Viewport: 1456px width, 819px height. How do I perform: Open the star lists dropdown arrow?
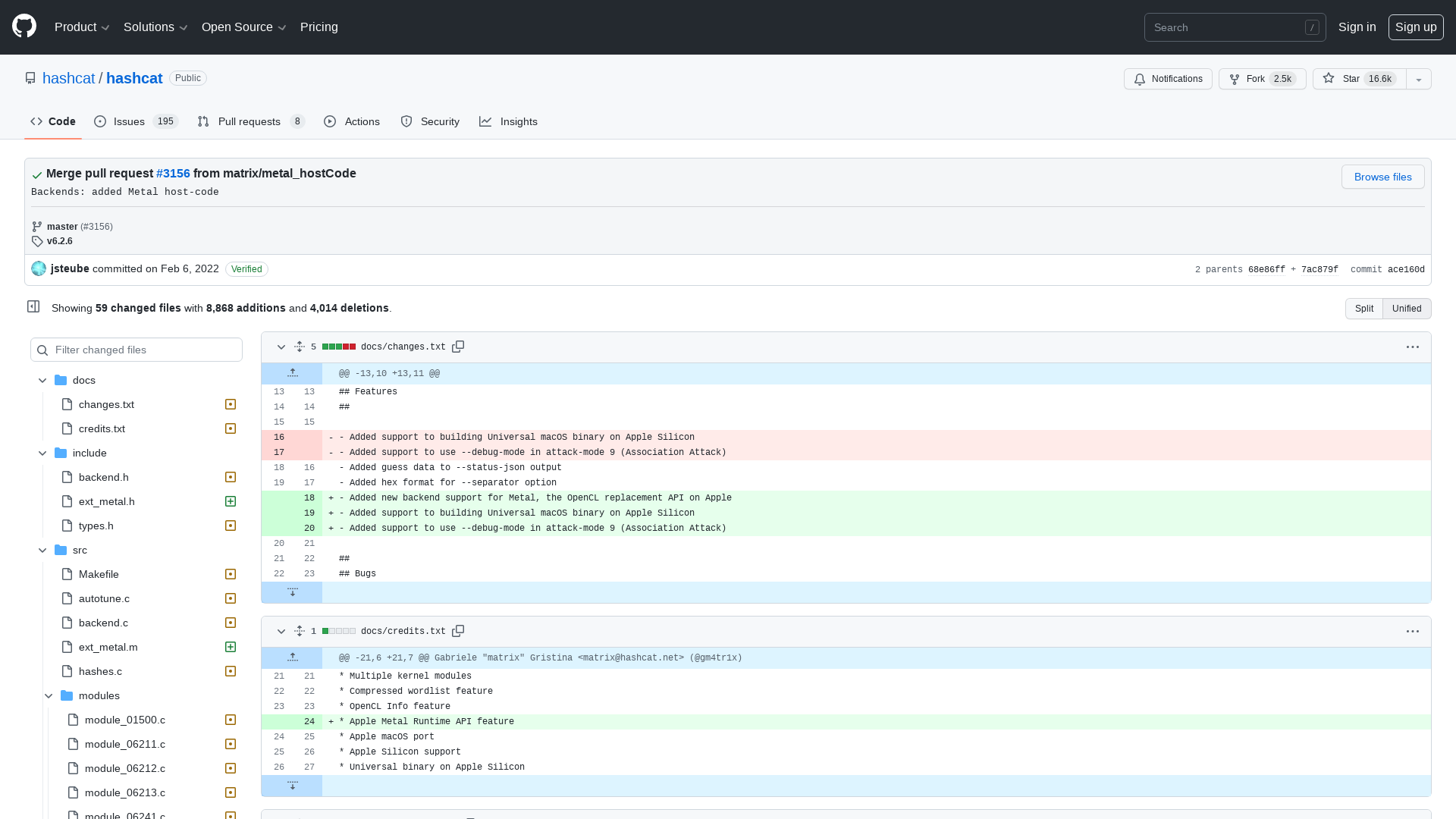(x=1419, y=79)
